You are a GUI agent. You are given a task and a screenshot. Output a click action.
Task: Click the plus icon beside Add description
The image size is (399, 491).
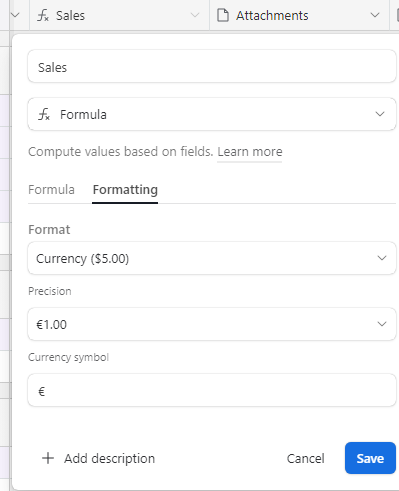point(48,458)
